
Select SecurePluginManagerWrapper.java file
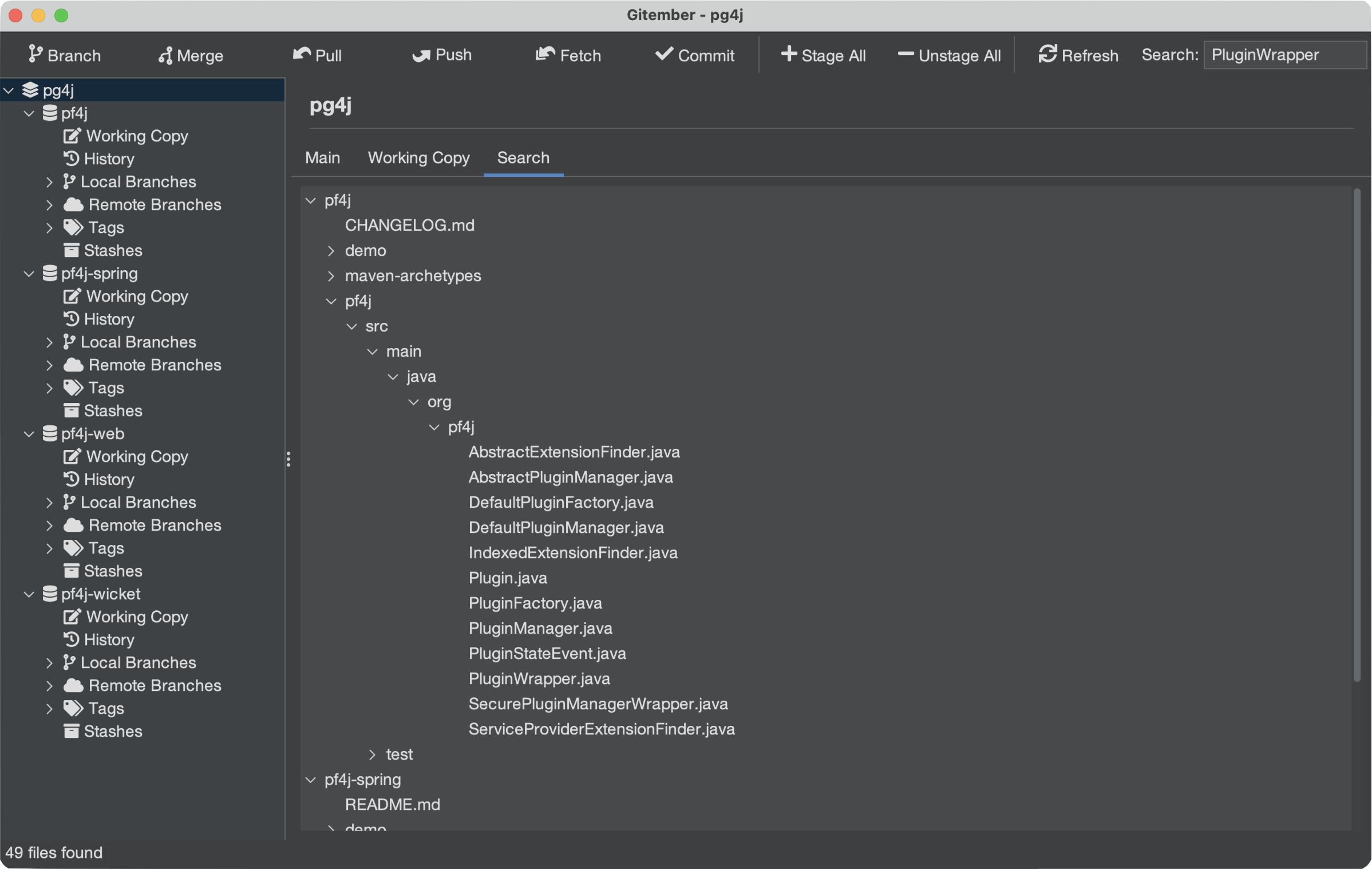point(598,704)
